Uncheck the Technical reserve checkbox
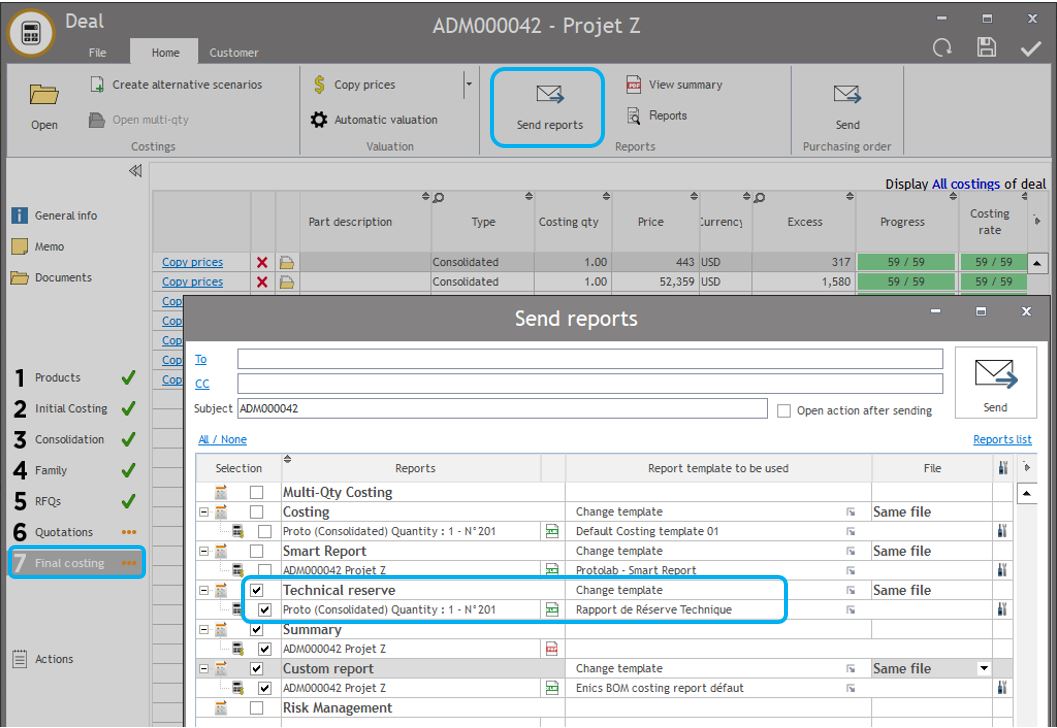This screenshot has width=1057, height=728. click(x=257, y=590)
